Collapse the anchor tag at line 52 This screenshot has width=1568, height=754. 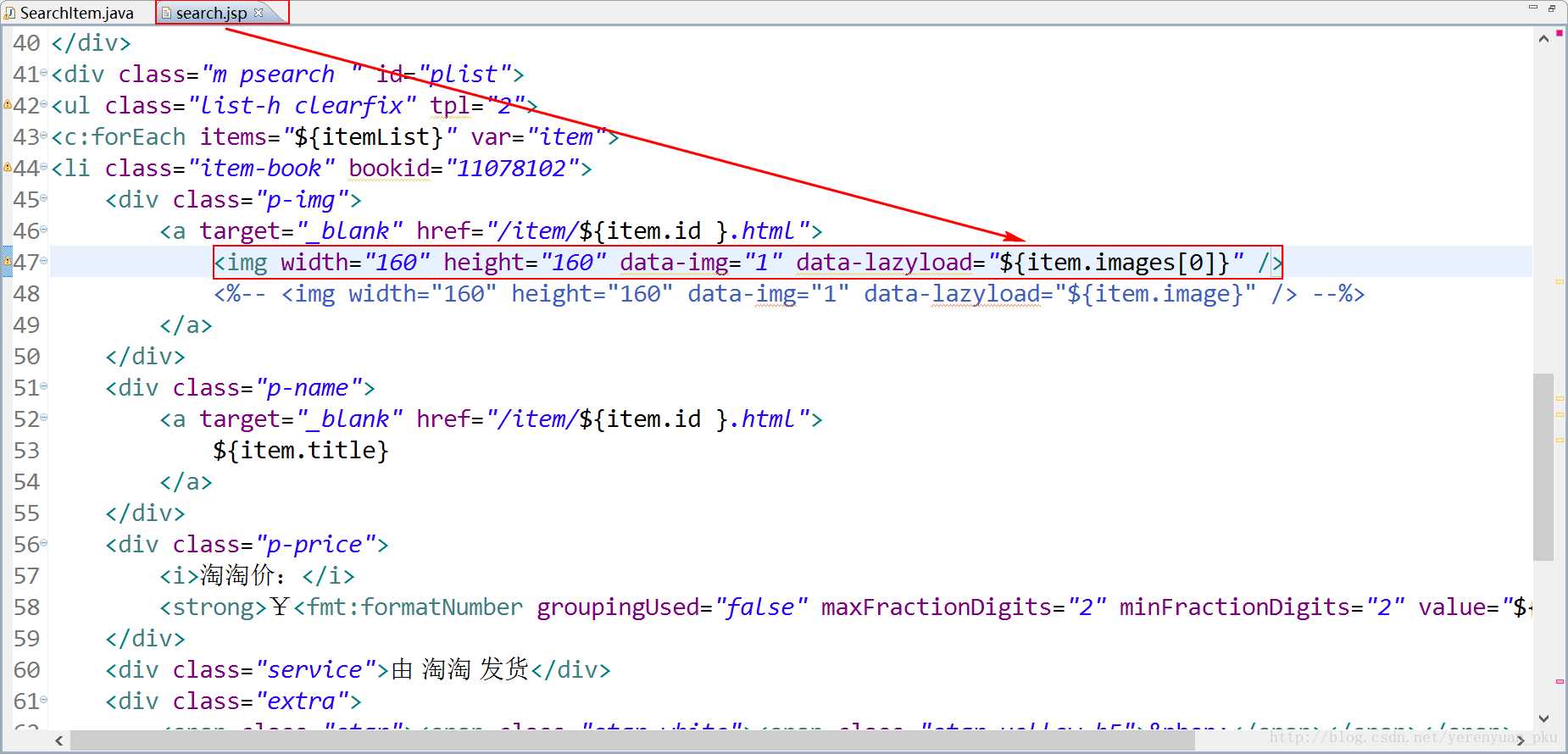44,419
